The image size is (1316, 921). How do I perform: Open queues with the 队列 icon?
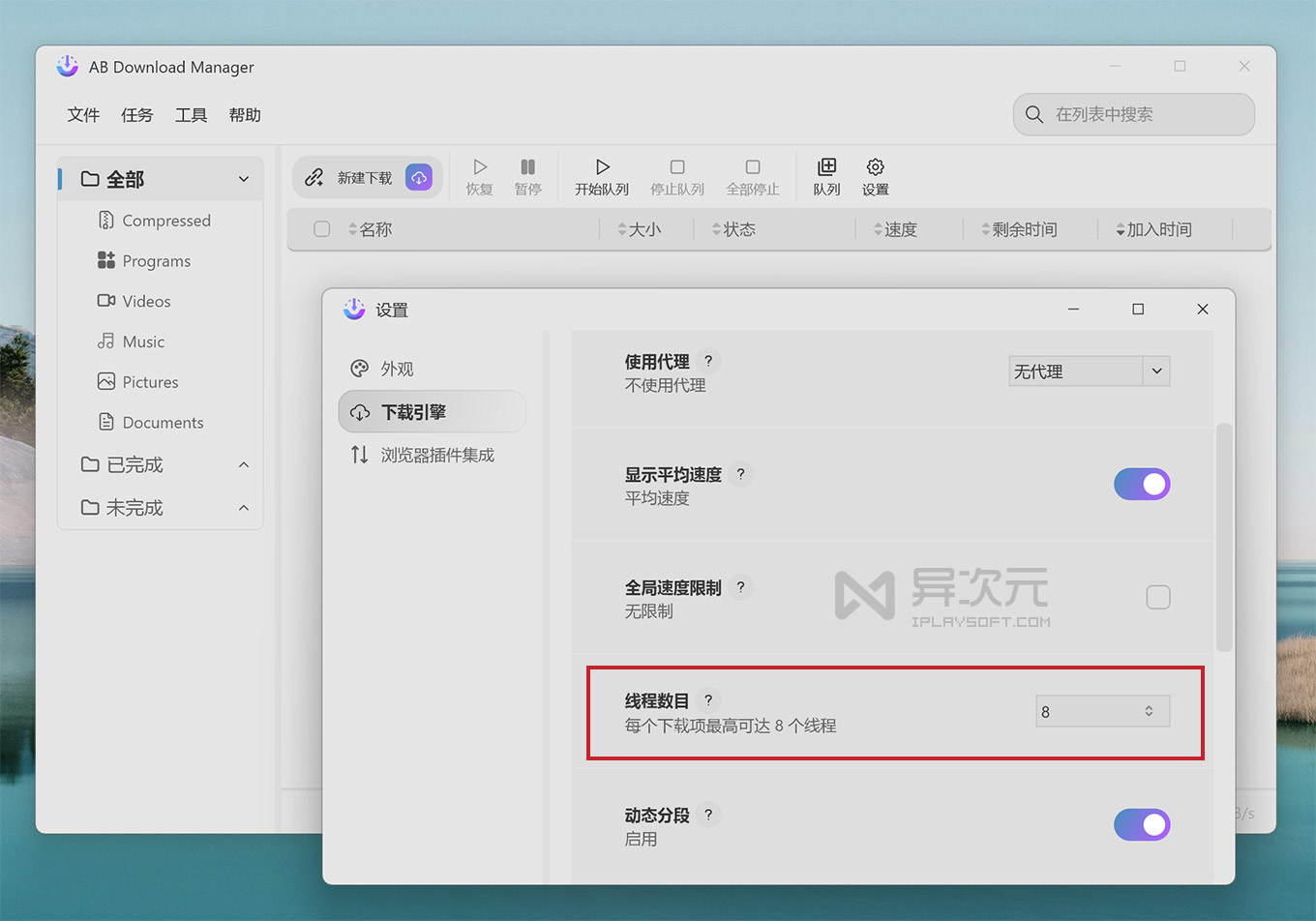point(826,174)
